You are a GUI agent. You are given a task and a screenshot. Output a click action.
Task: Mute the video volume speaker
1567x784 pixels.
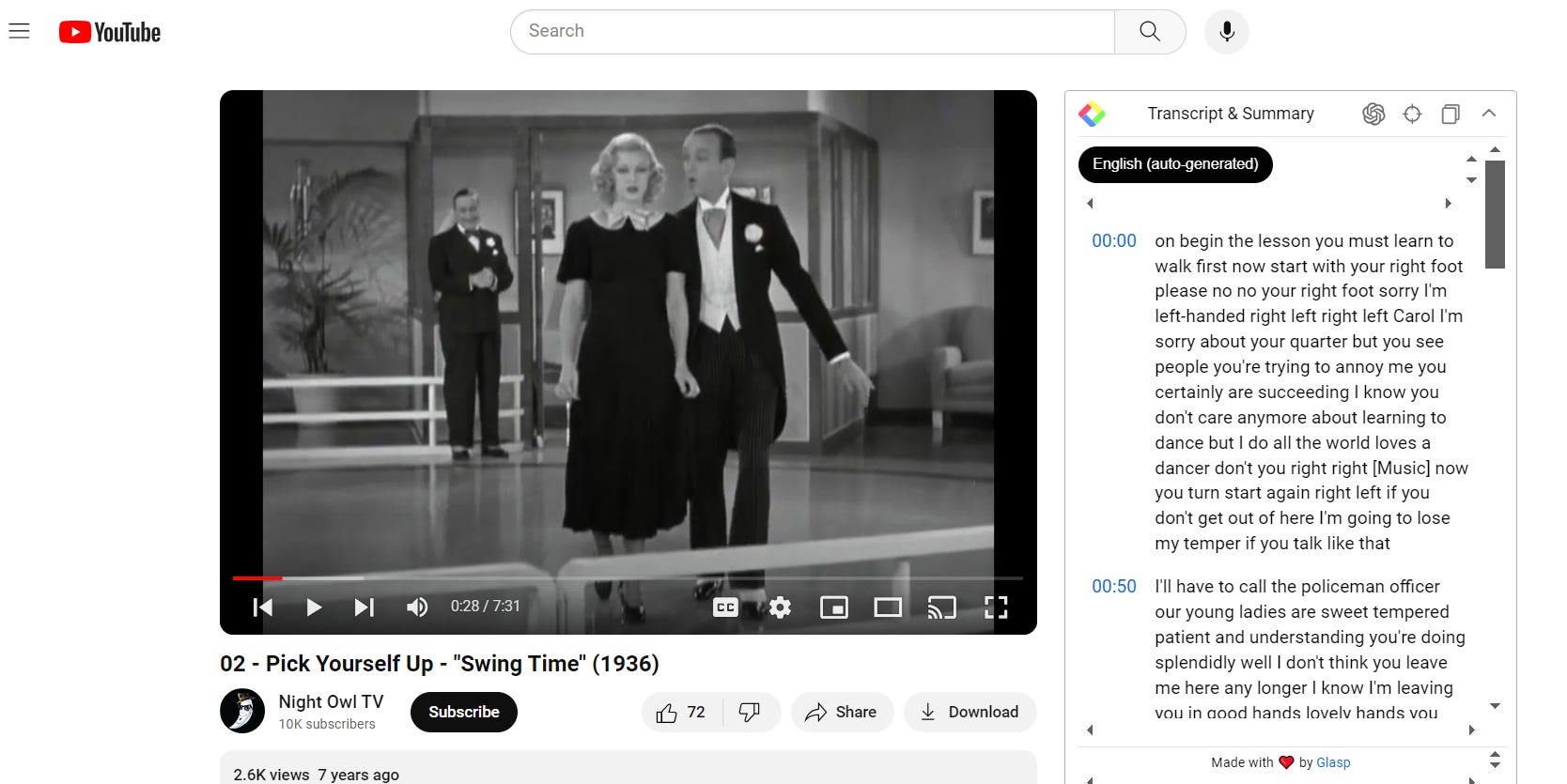tap(417, 607)
